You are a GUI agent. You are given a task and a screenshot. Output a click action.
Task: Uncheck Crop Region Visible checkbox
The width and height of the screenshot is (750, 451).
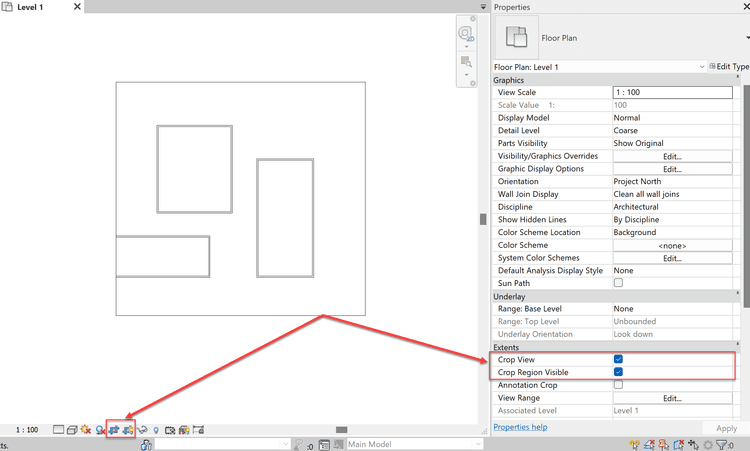pos(618,372)
